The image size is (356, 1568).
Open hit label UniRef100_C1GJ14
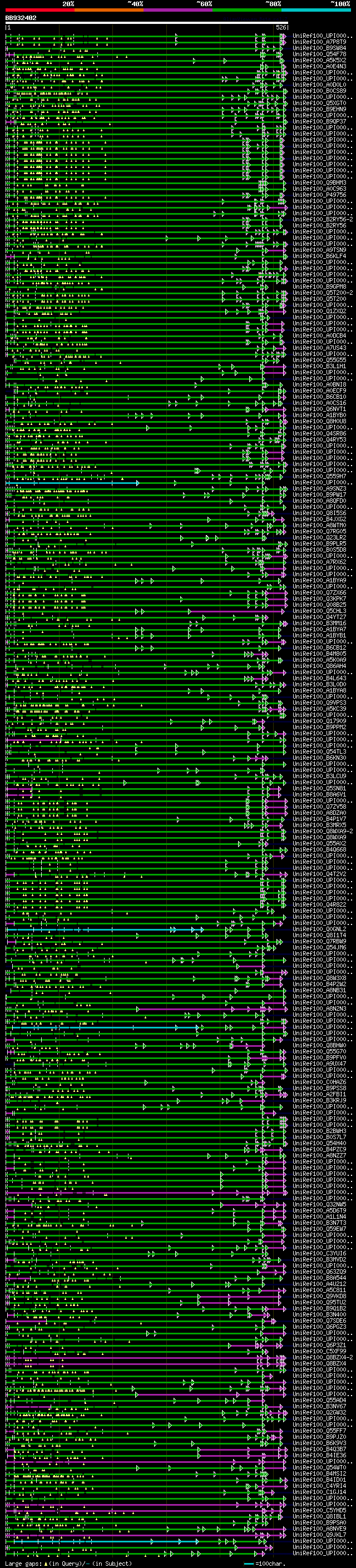tap(319, 1492)
